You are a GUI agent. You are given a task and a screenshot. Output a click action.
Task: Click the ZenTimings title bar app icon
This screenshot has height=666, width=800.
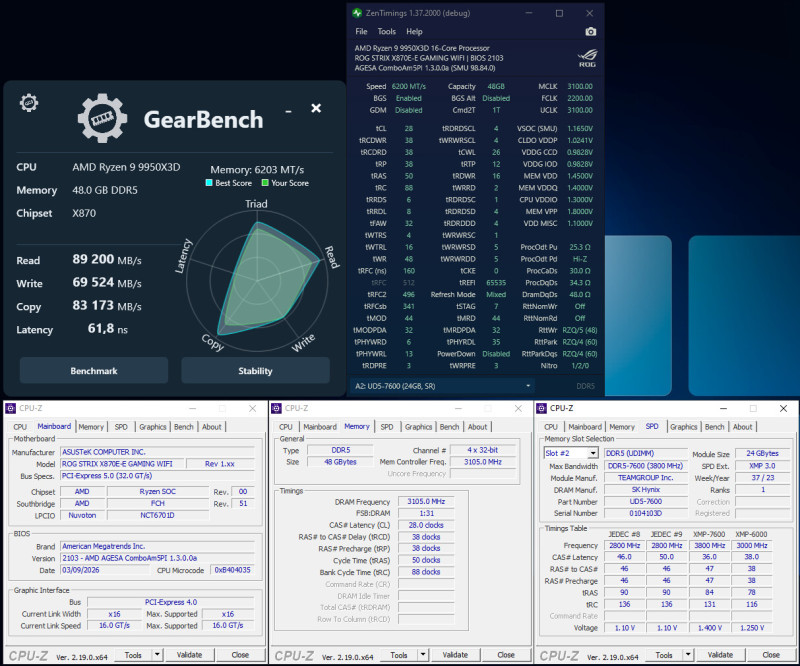357,13
